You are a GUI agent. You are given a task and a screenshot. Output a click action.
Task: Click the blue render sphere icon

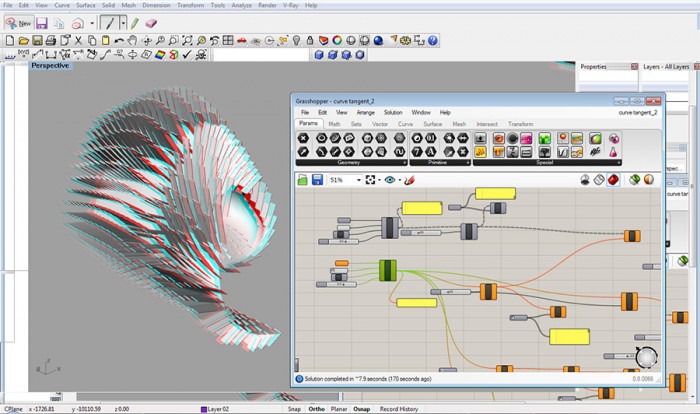pyautogui.click(x=378, y=41)
